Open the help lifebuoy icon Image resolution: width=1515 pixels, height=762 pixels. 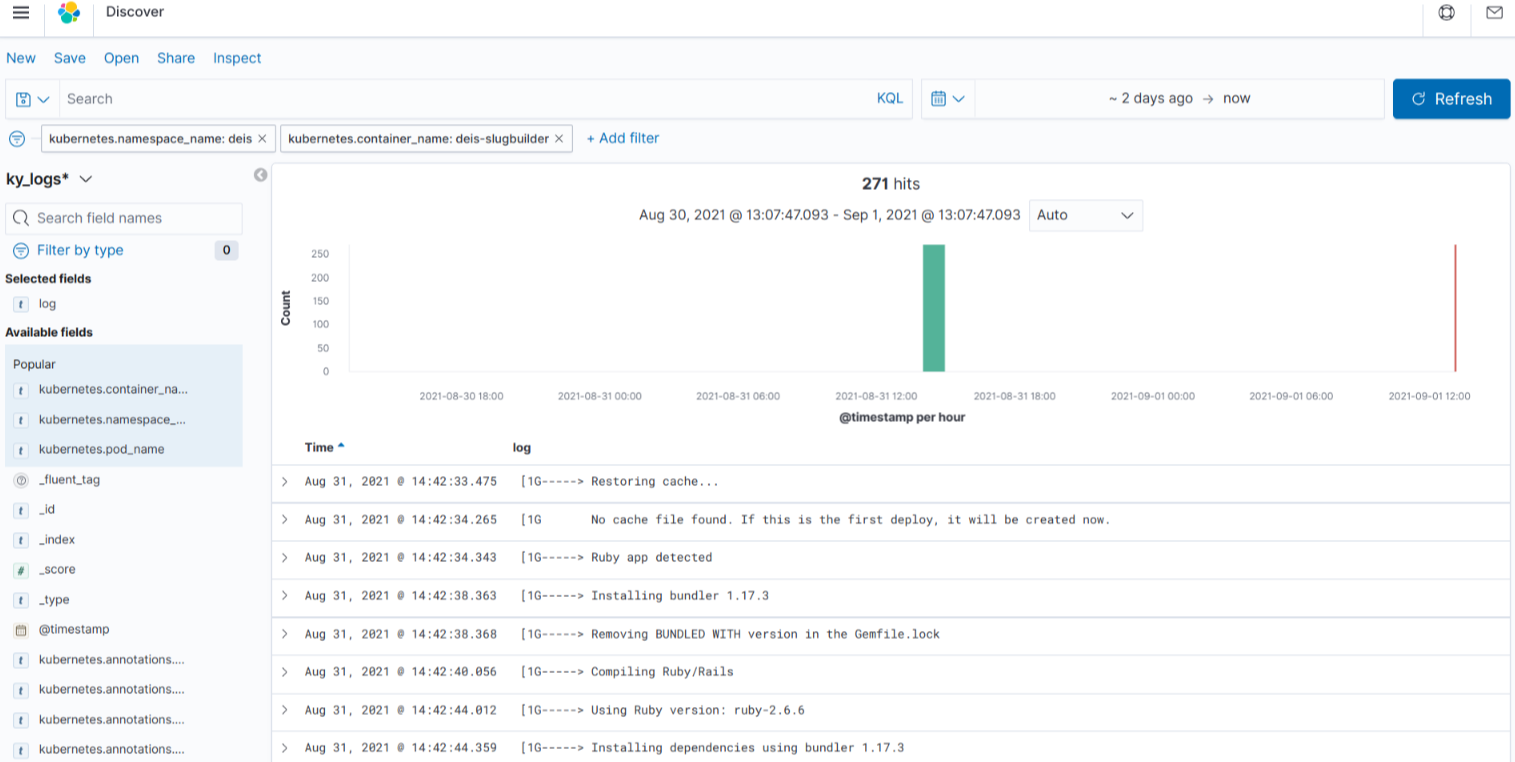(1446, 13)
